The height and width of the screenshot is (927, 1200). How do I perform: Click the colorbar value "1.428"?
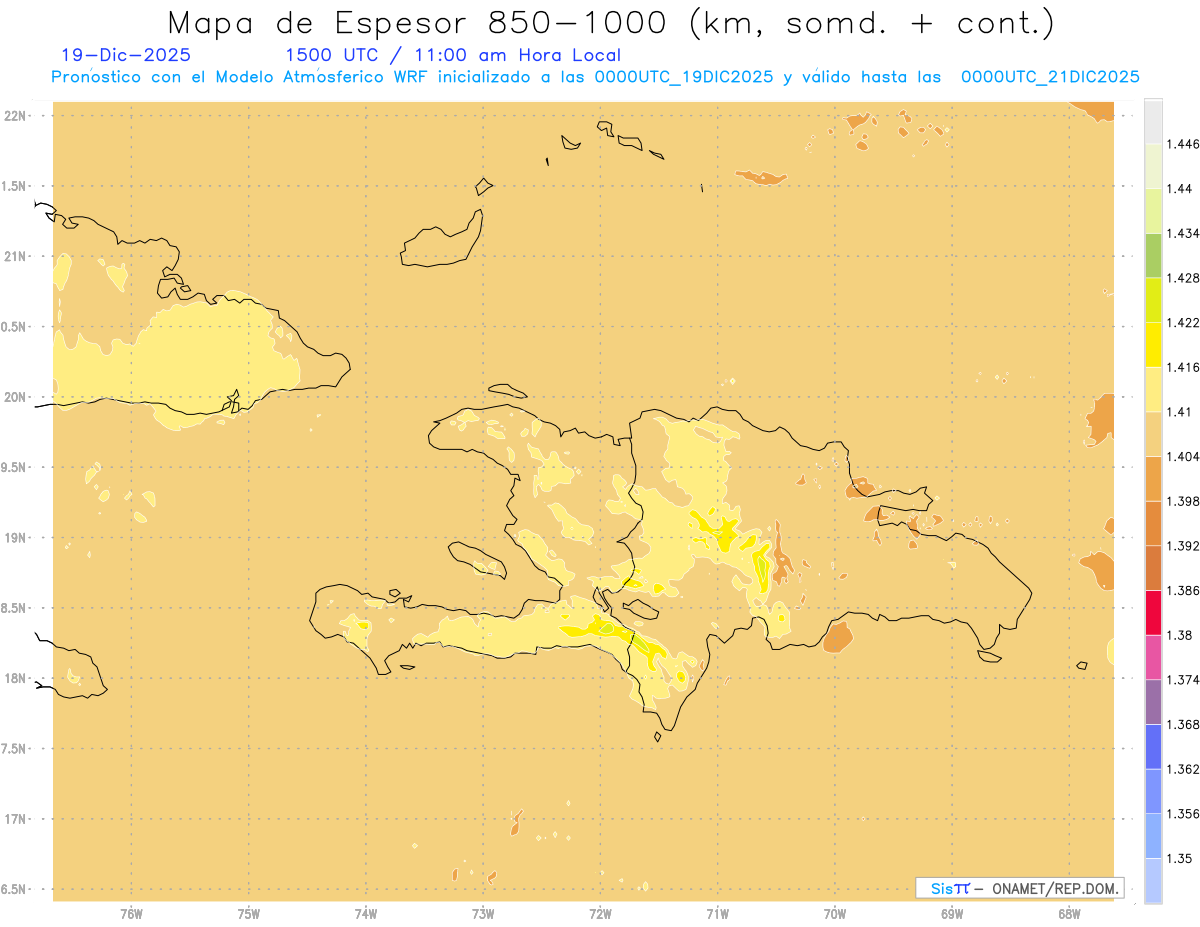click(x=1185, y=278)
